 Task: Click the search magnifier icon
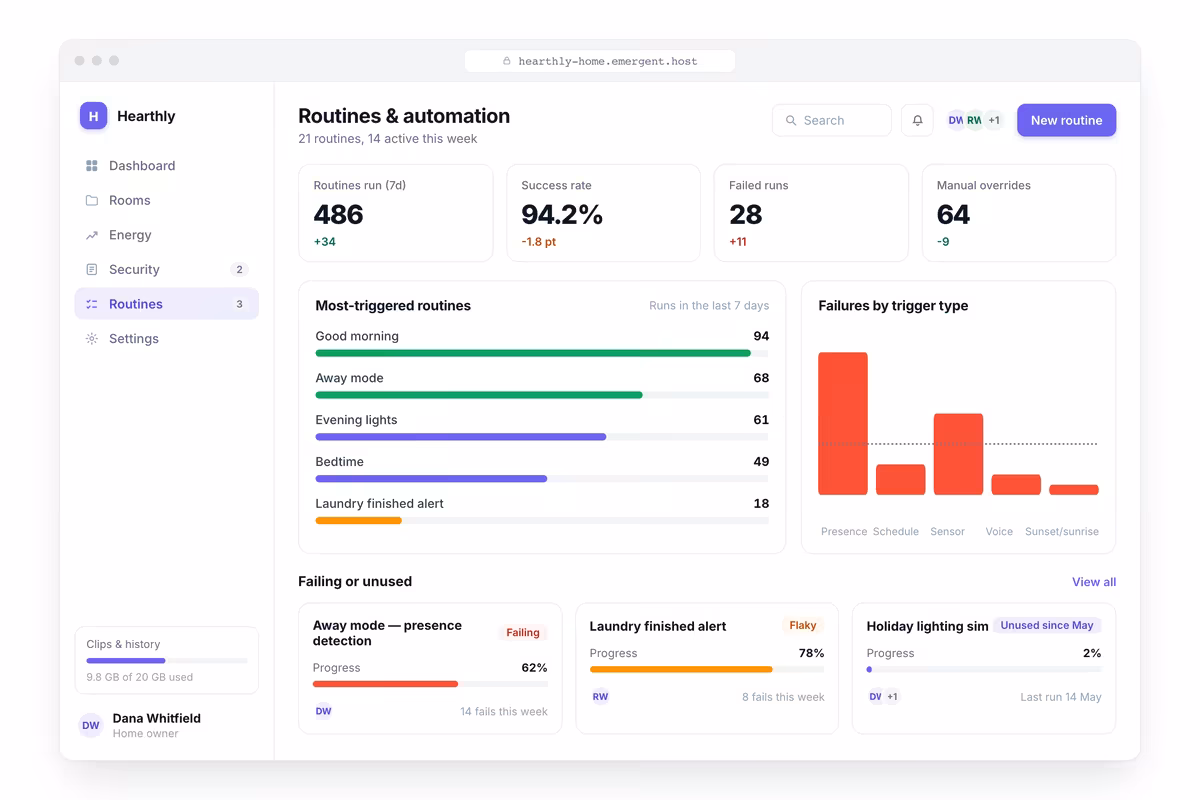(x=791, y=120)
